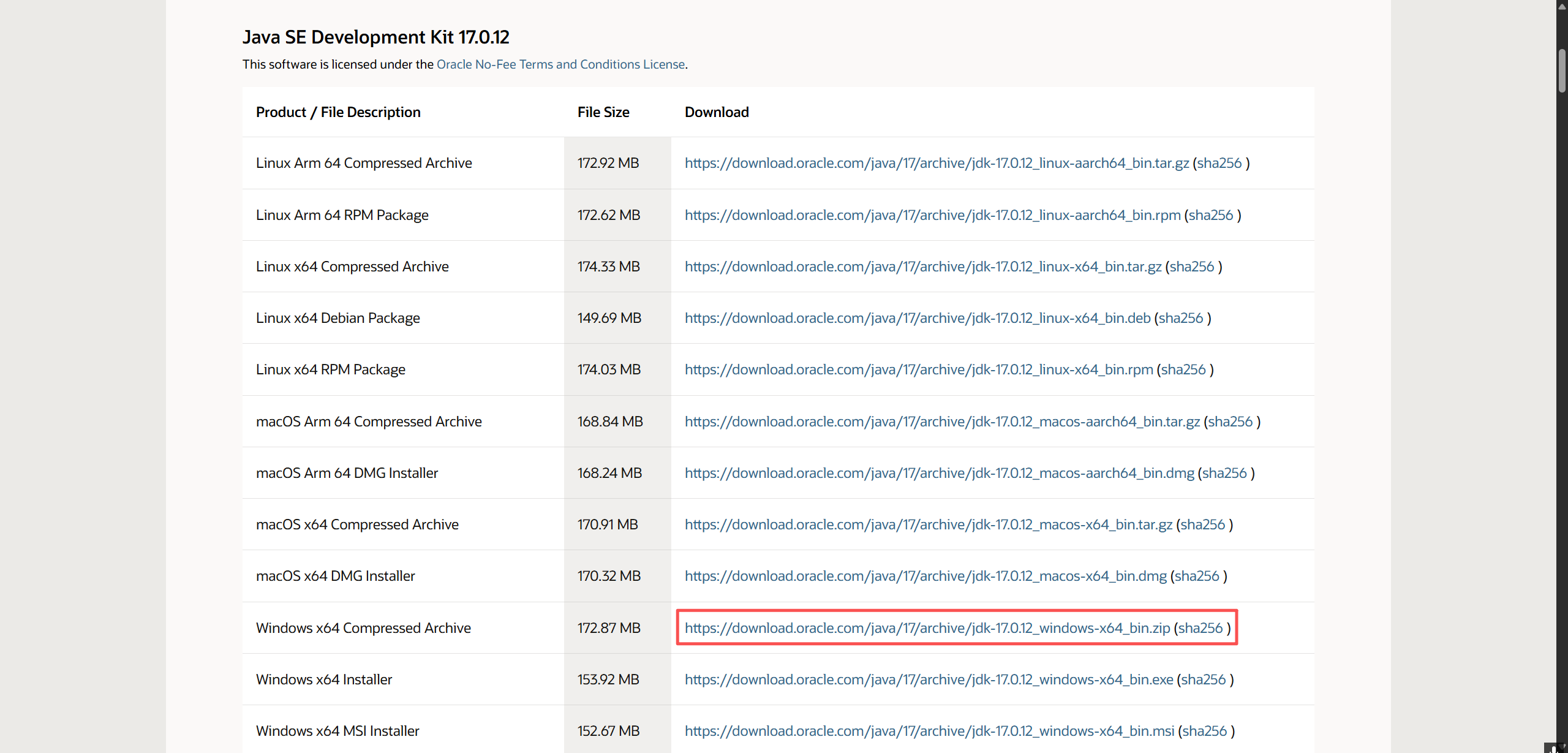Download the Linux x64 tar.gz archive
Viewport: 1568px width, 753px height.
point(922,267)
